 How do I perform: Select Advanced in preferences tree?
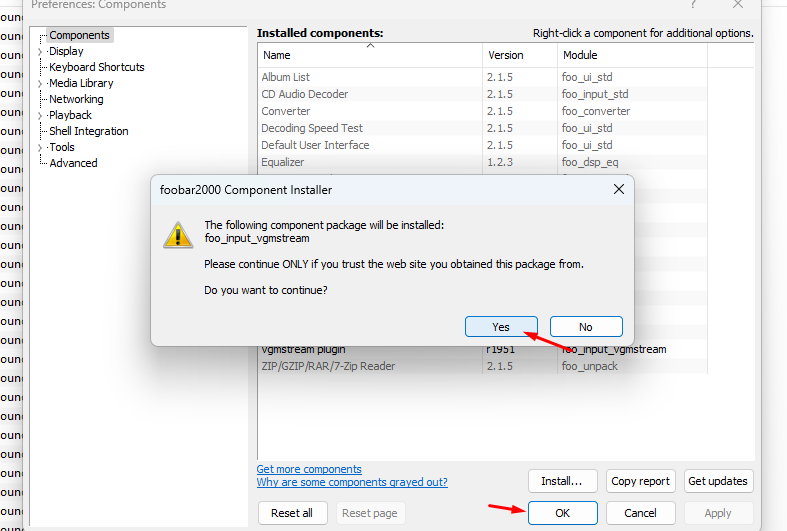73,163
